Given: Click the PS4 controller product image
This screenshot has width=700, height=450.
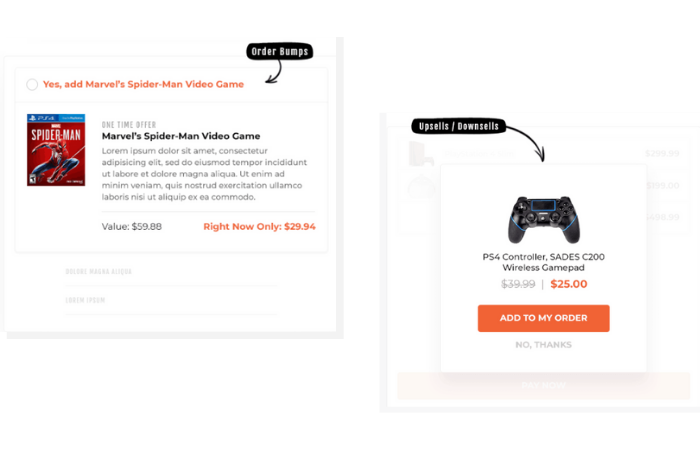Looking at the screenshot, I should click(x=543, y=219).
